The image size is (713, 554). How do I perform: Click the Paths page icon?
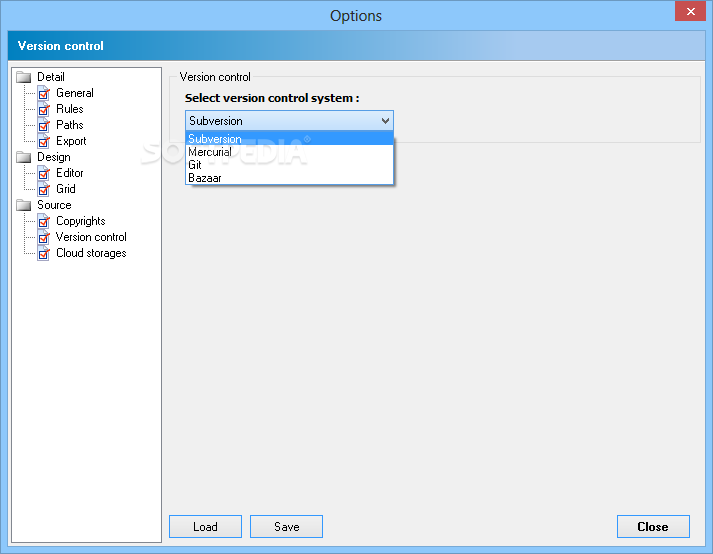tap(44, 125)
